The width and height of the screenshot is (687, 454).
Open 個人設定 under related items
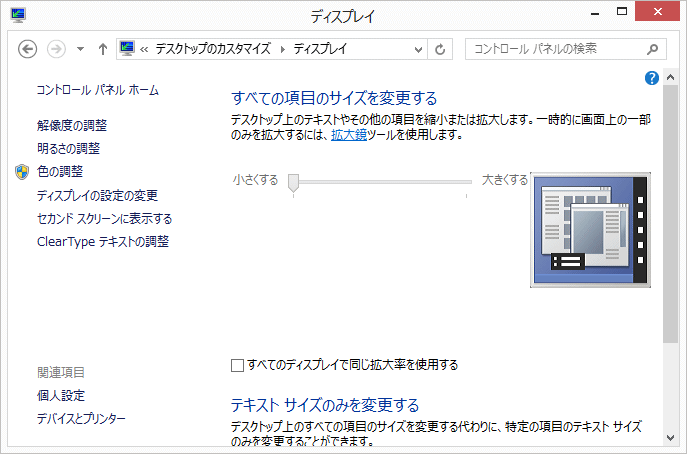tap(60, 396)
